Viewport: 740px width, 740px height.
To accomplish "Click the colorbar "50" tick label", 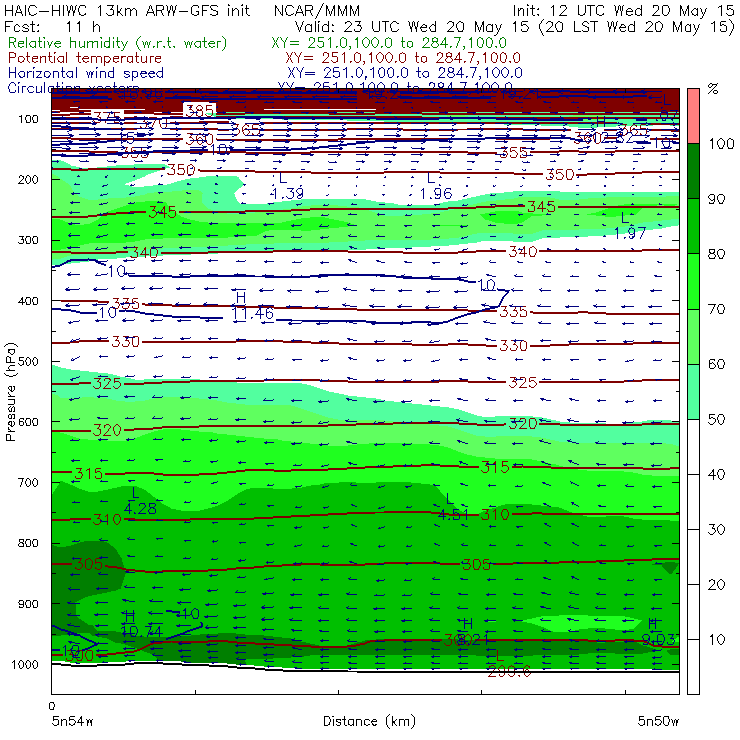I will click(716, 420).
